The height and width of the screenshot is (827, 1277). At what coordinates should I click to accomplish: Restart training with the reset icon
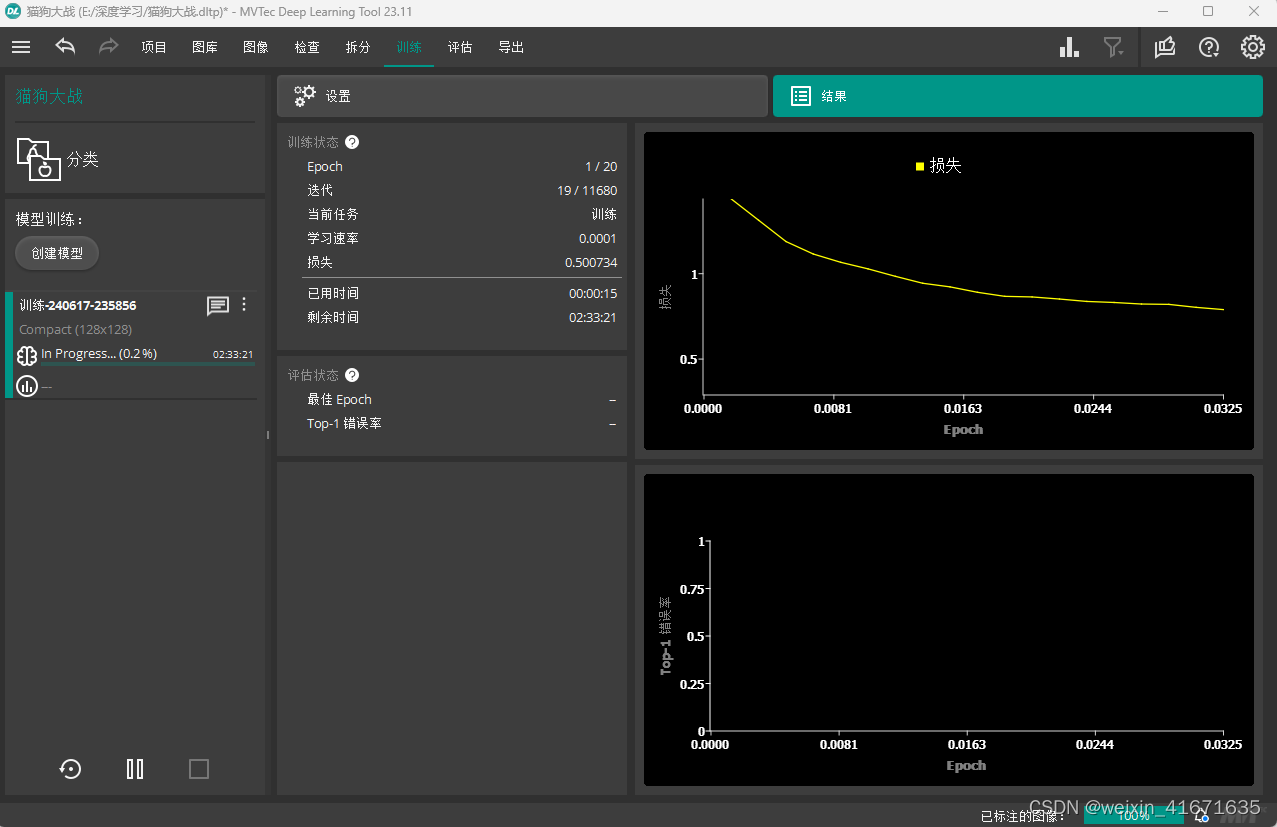click(70, 768)
